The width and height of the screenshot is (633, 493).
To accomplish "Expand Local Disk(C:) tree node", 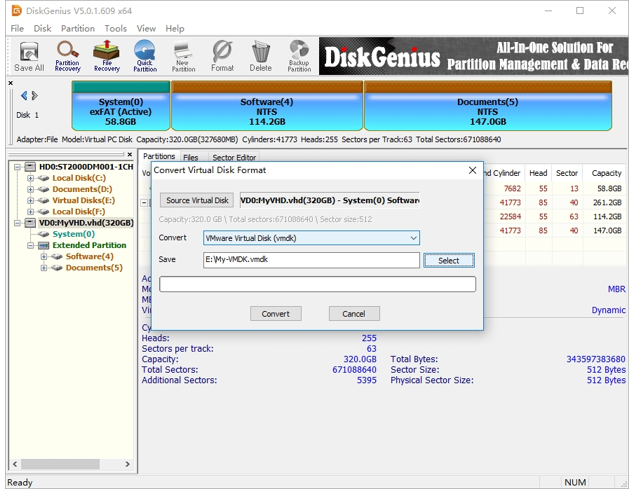I will tap(31, 178).
